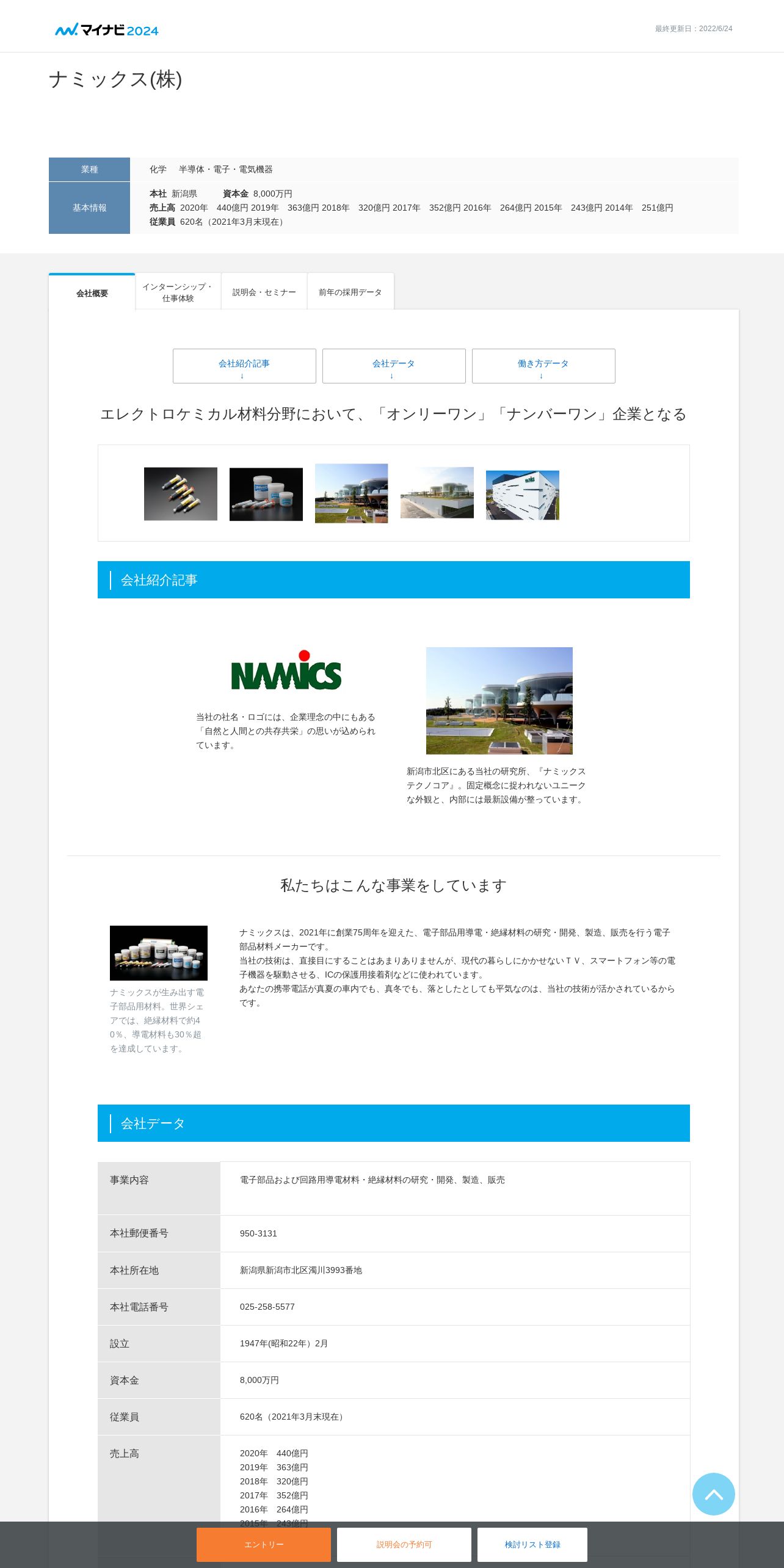Open the fourth thumbnail of distant building
The width and height of the screenshot is (784, 1568).
pos(437,493)
